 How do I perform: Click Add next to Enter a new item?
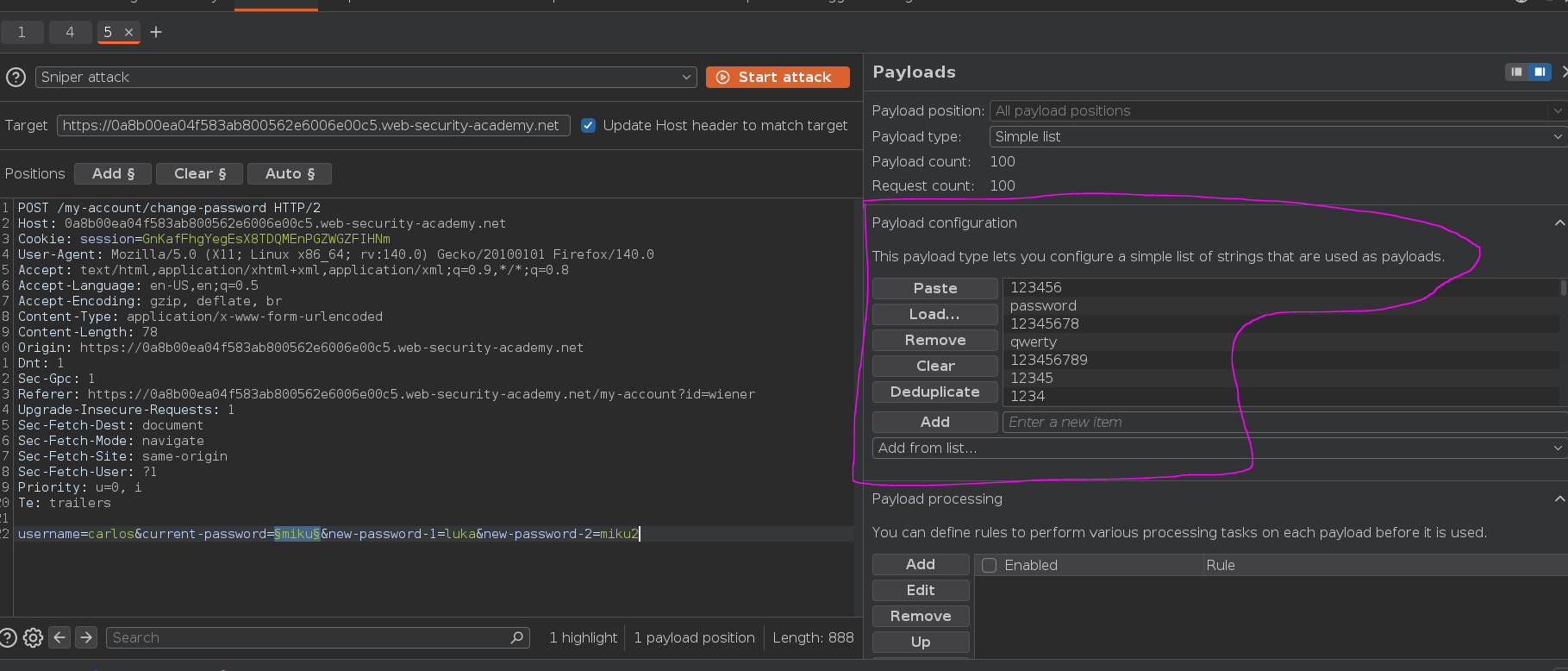pos(935,422)
